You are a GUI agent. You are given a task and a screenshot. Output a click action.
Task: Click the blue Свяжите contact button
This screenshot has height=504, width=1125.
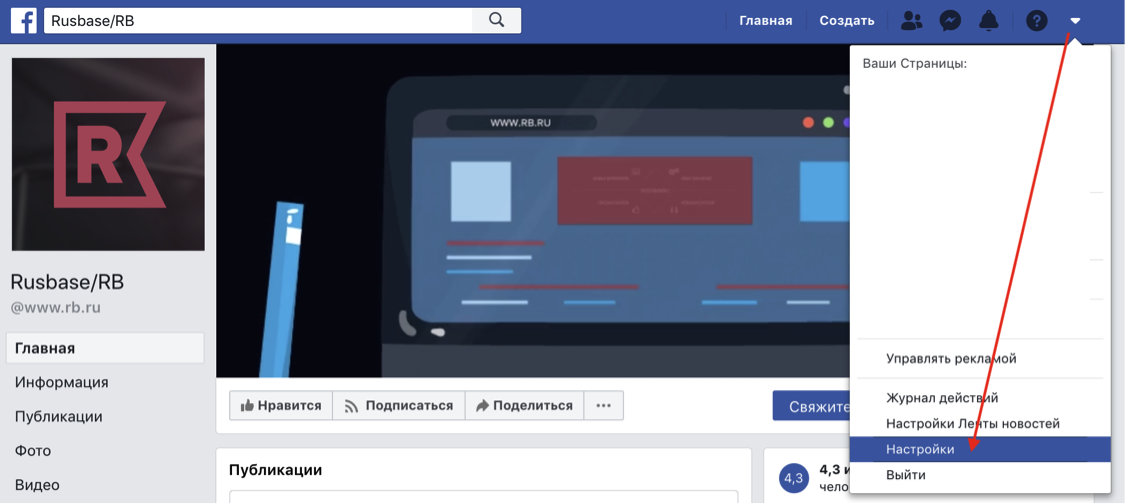(x=811, y=406)
